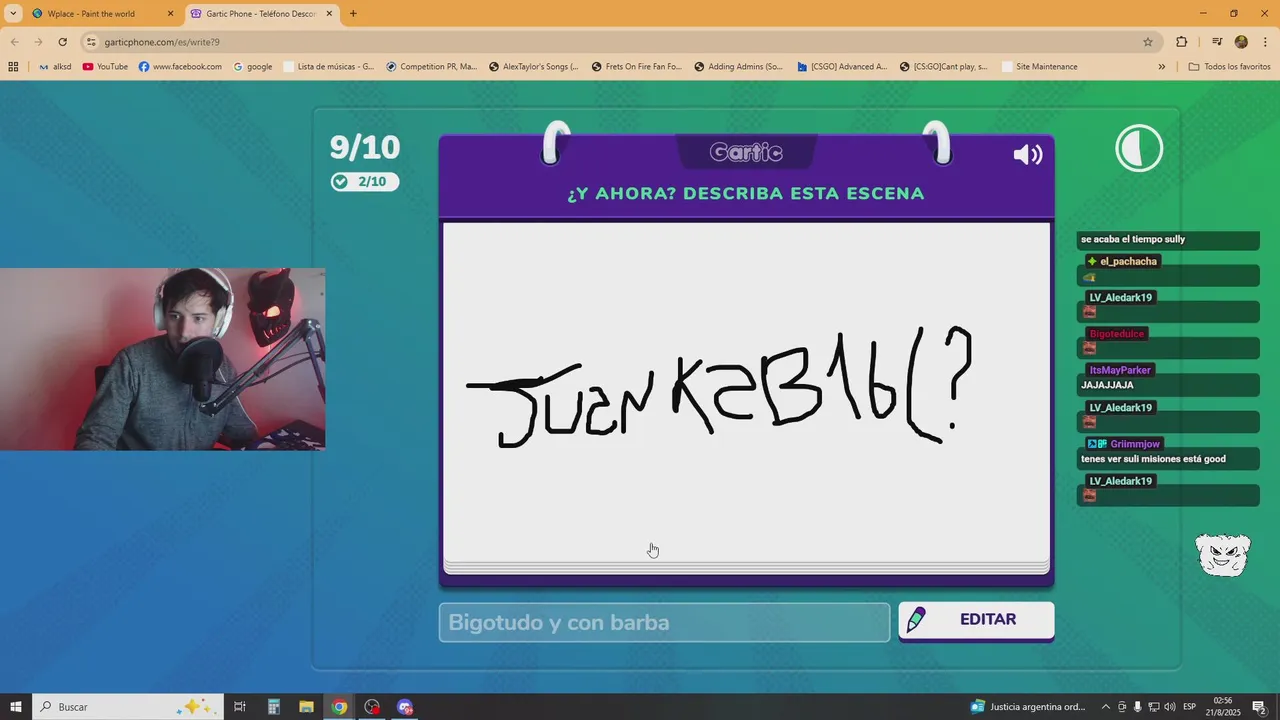
Task: Reload the Gartic Phone page
Action: click(62, 42)
